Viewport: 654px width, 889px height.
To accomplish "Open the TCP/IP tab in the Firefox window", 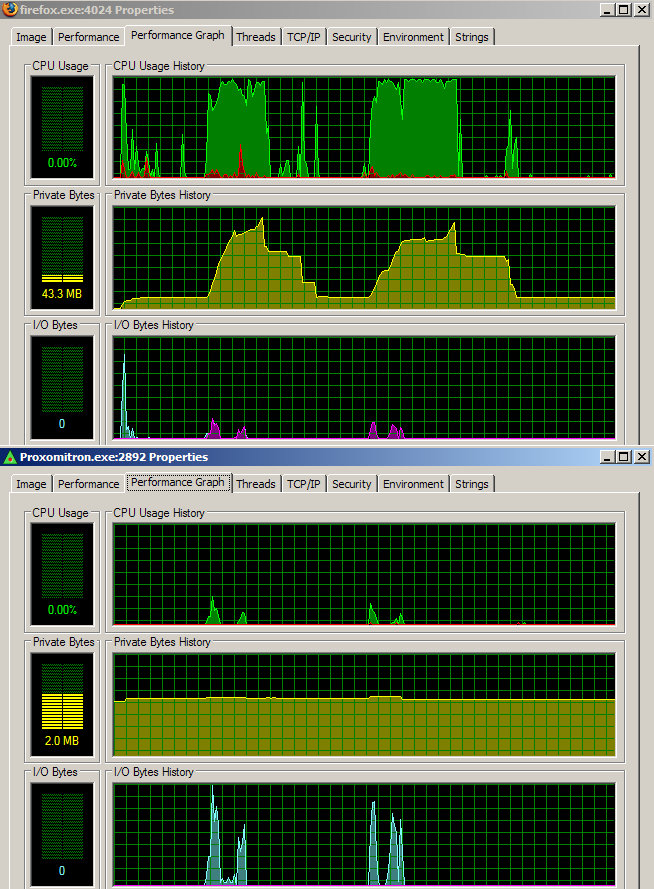I will click(303, 37).
